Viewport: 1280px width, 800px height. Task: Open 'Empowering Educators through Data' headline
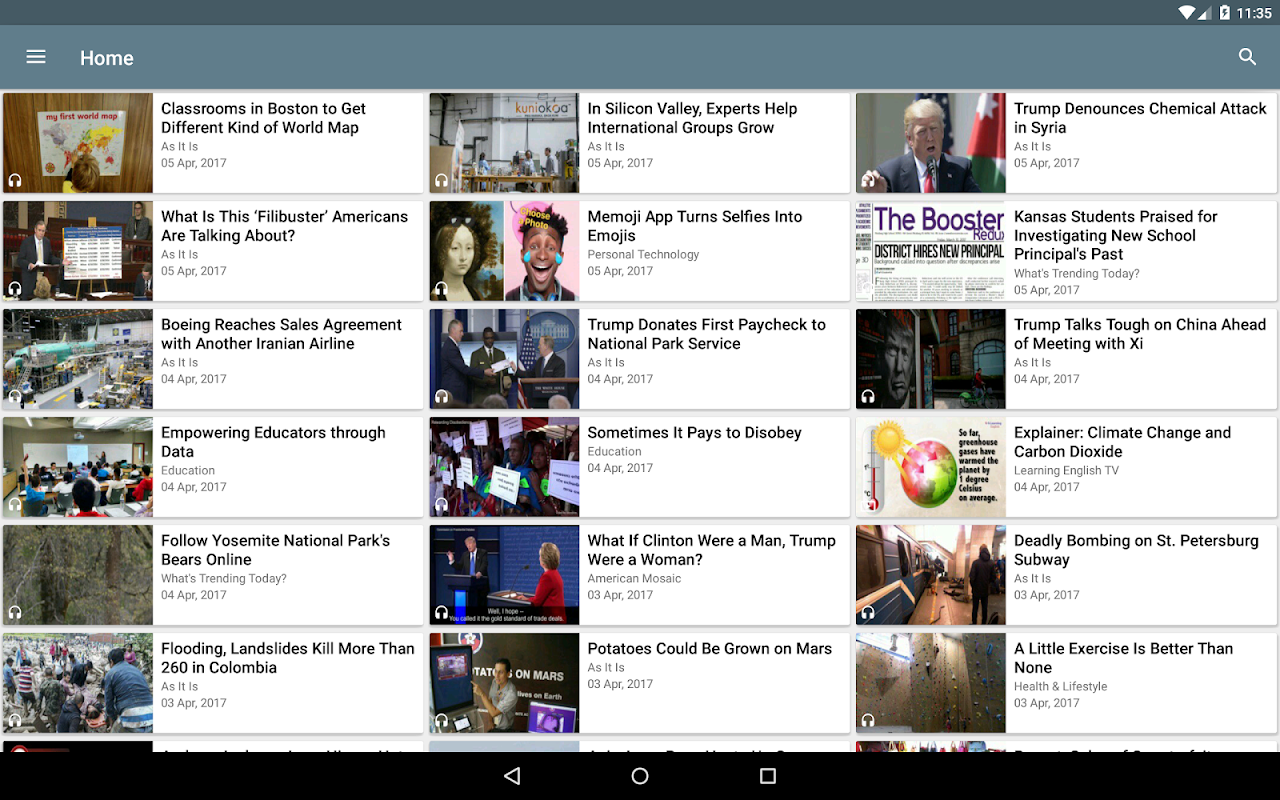point(273,442)
